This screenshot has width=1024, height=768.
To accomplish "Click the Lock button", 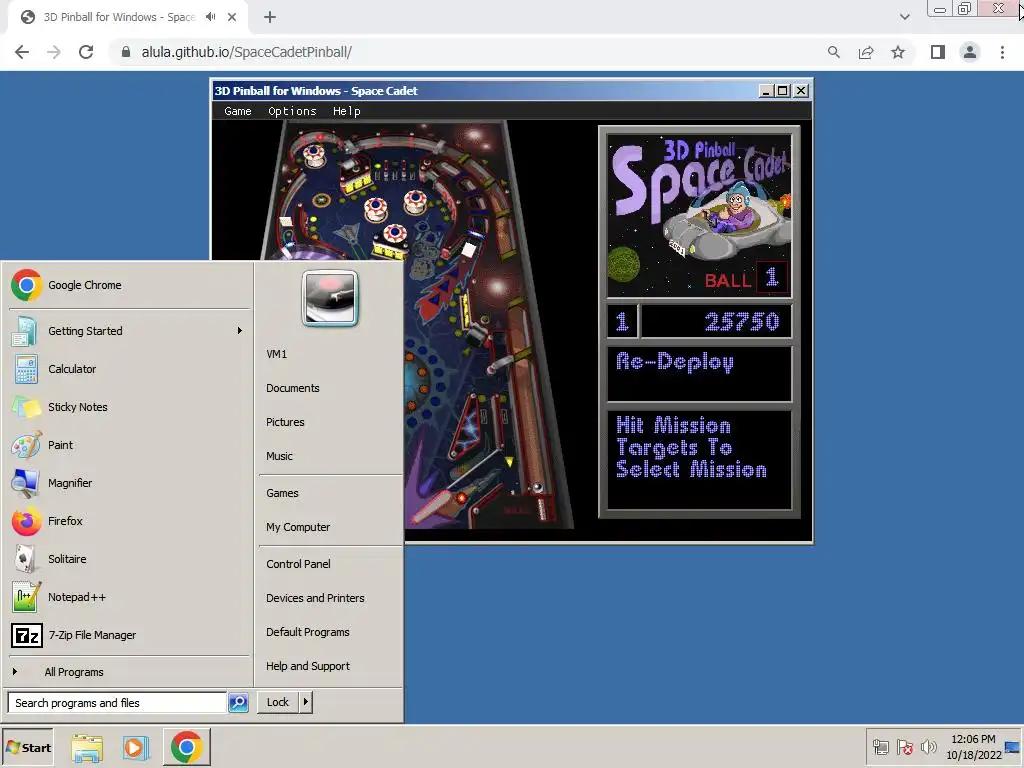I will pos(278,702).
